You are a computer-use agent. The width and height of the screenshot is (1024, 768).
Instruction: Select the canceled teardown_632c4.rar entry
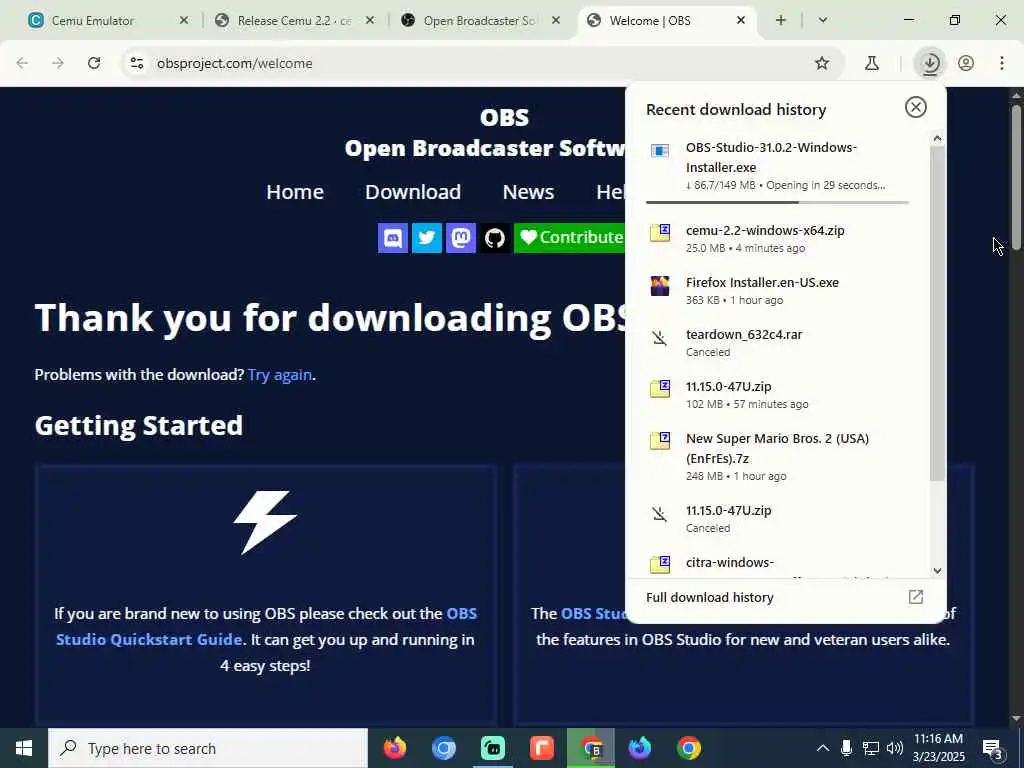click(777, 342)
